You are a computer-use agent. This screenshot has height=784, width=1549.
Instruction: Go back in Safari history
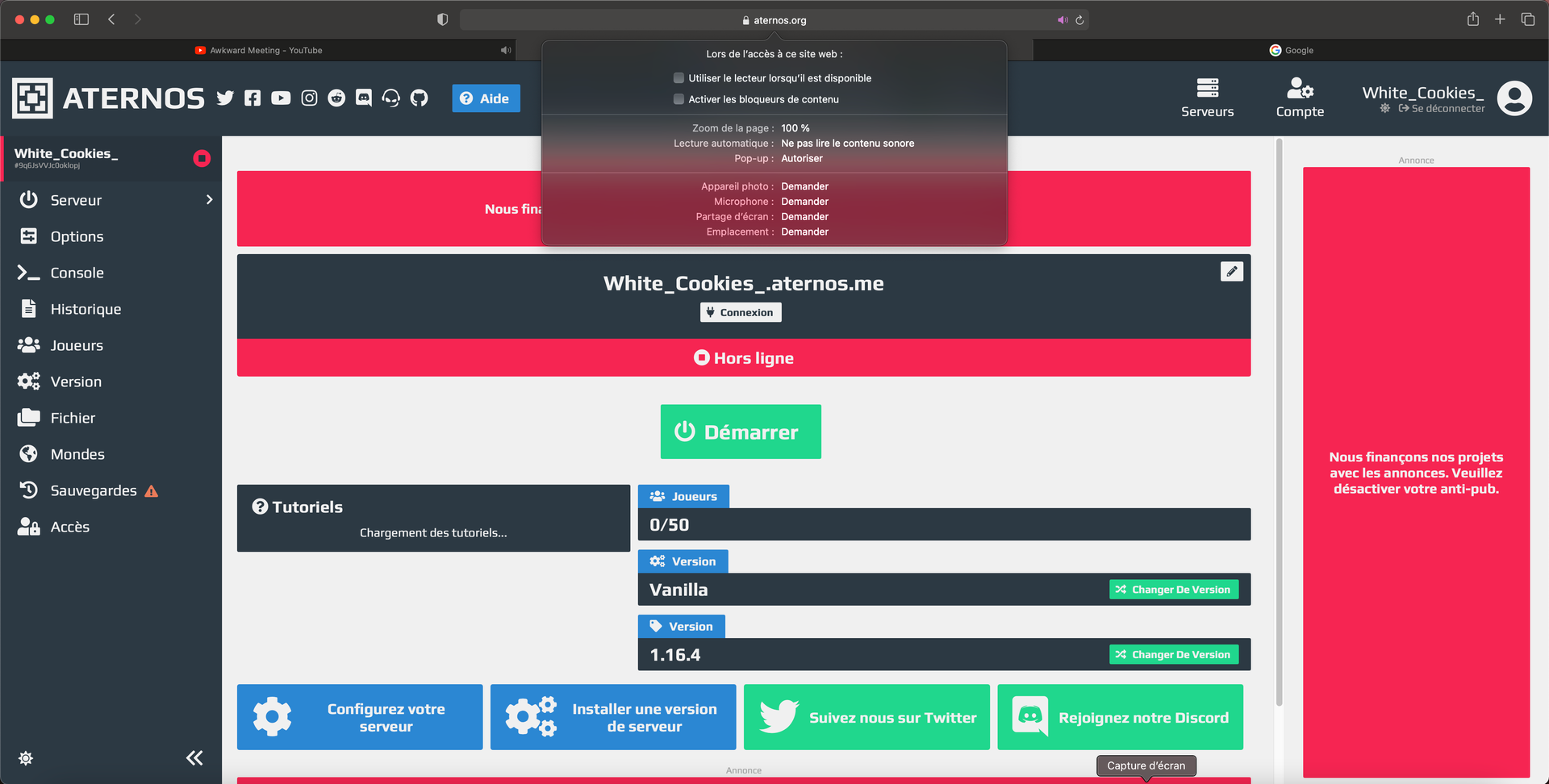[x=111, y=19]
